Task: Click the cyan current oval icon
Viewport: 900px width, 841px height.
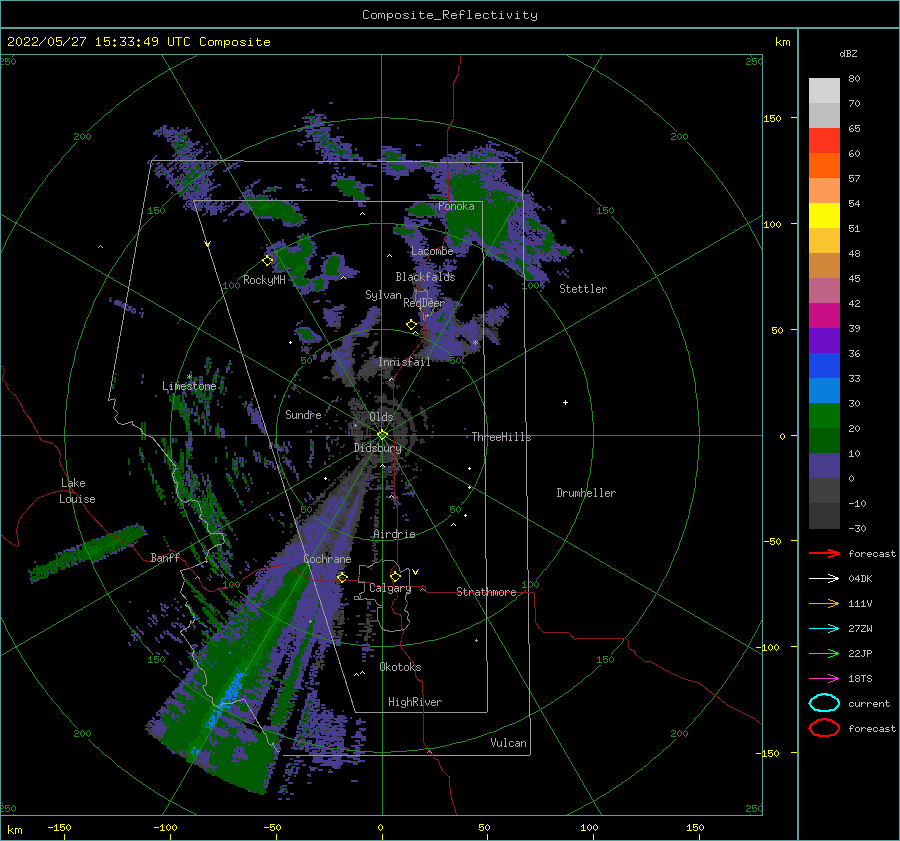Action: point(824,703)
